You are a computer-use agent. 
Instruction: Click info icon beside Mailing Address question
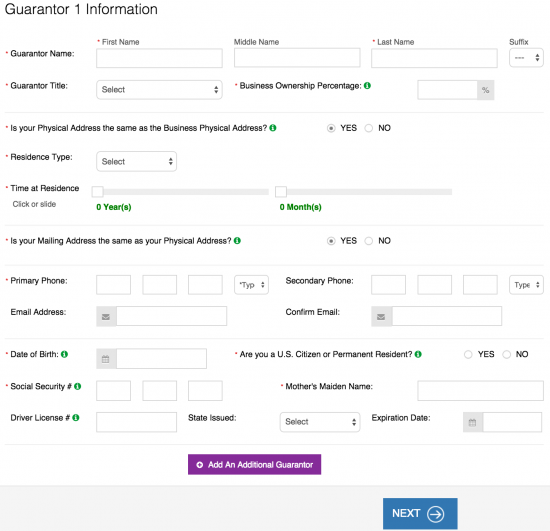[237, 241]
